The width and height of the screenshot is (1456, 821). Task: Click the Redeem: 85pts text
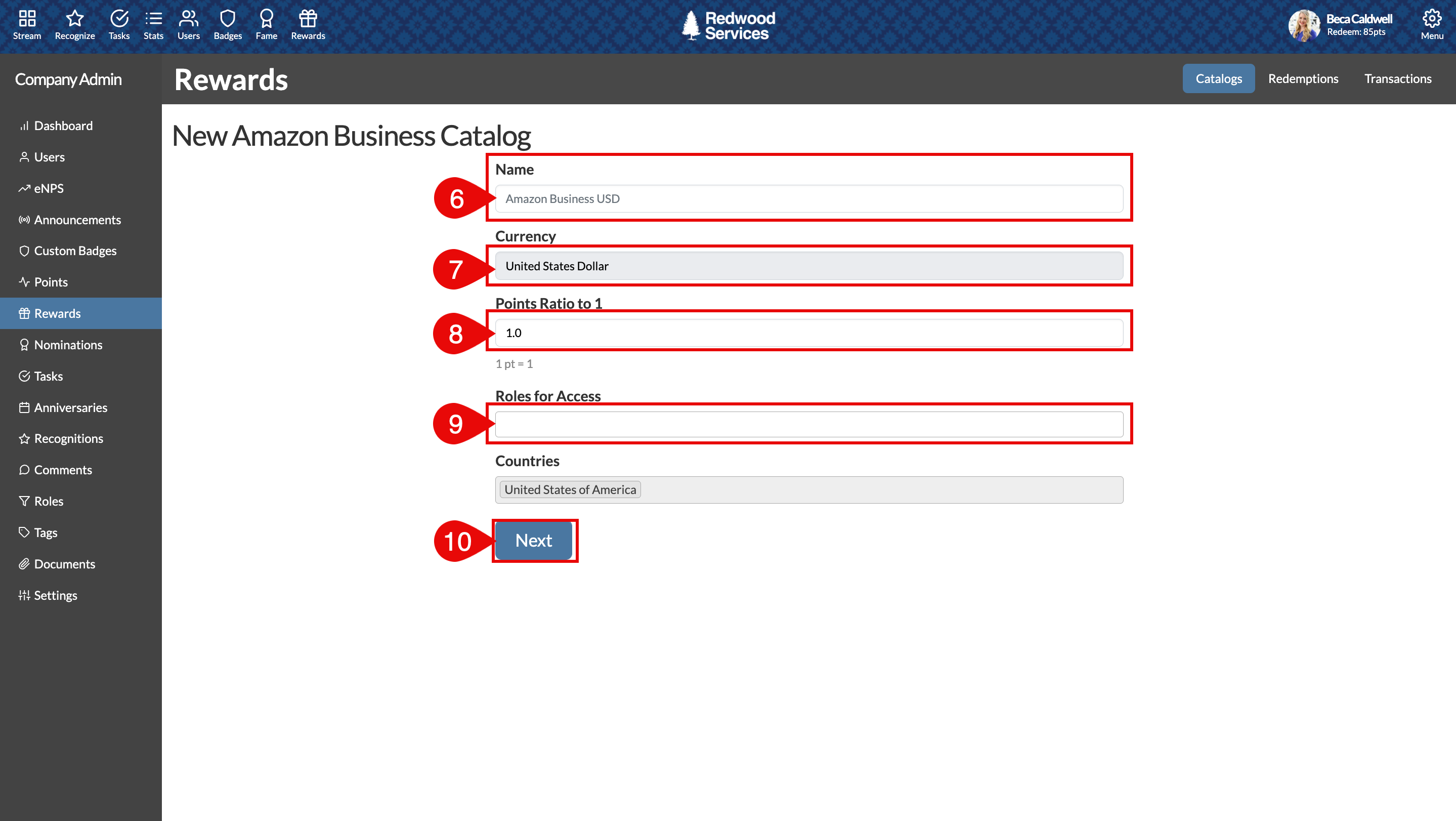pos(1356,32)
